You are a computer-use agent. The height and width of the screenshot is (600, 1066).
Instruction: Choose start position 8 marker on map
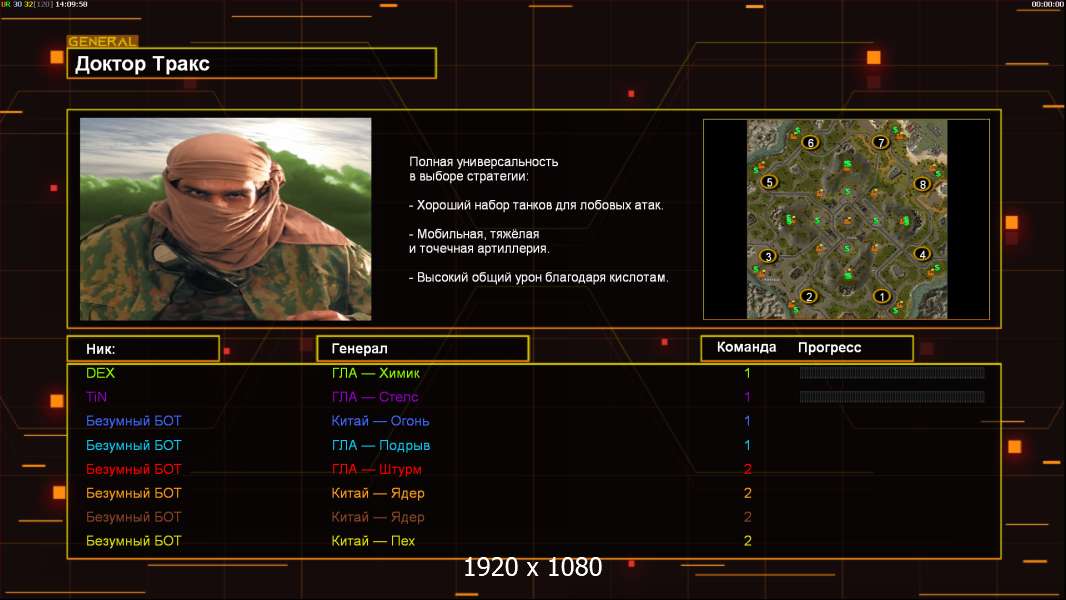point(922,184)
